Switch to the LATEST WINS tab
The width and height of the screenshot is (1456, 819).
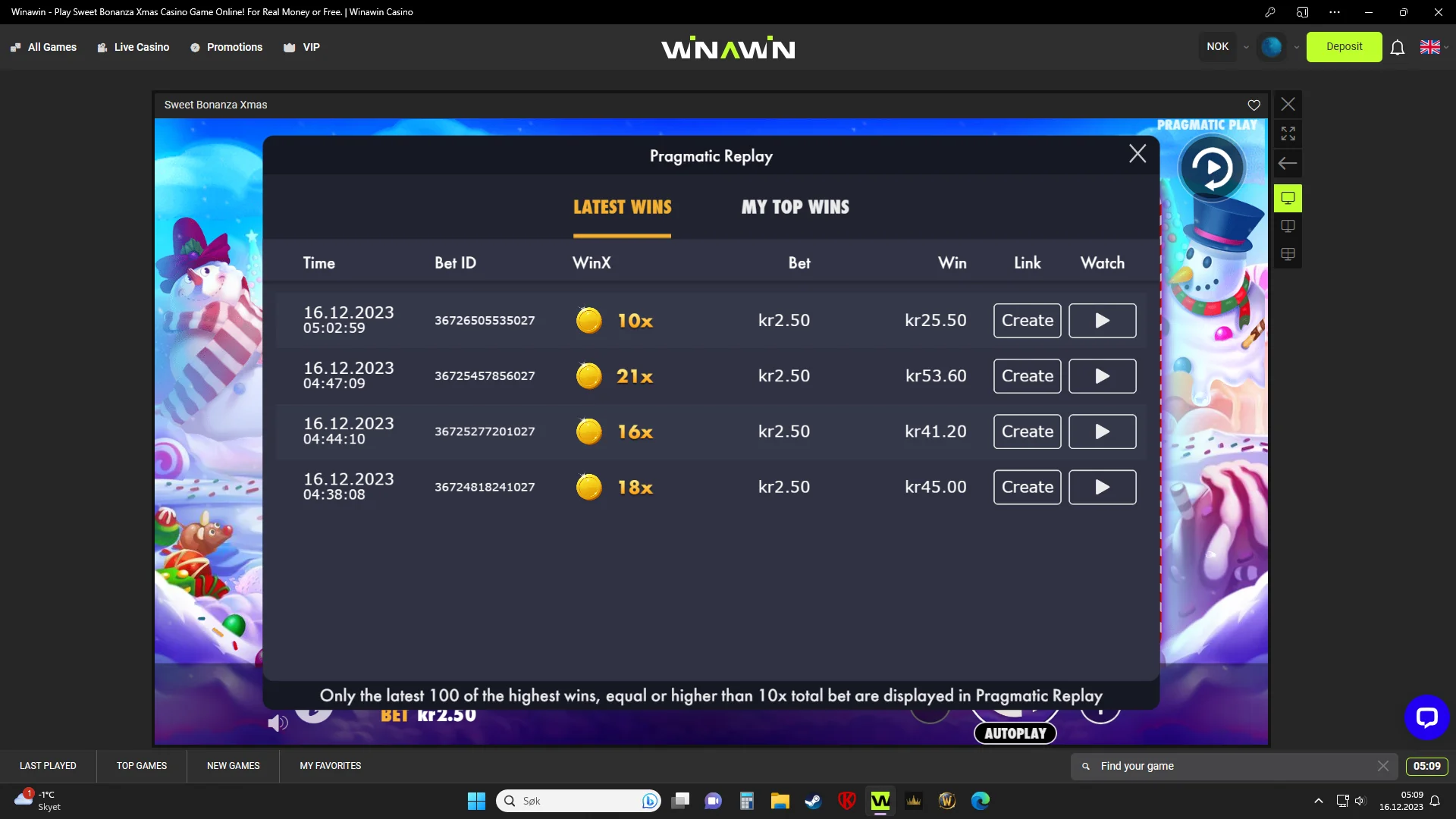(622, 207)
